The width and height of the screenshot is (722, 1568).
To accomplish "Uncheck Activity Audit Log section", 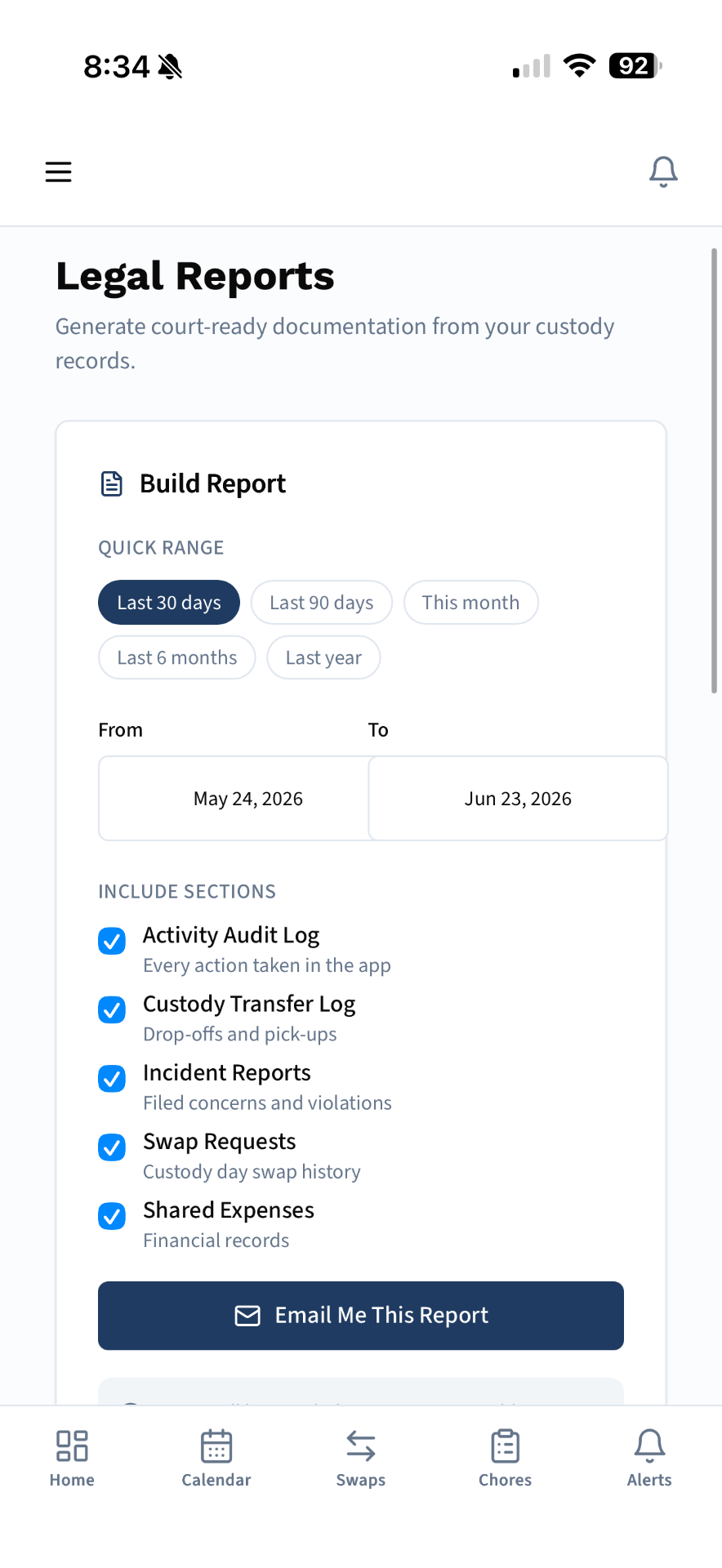I will (x=112, y=941).
